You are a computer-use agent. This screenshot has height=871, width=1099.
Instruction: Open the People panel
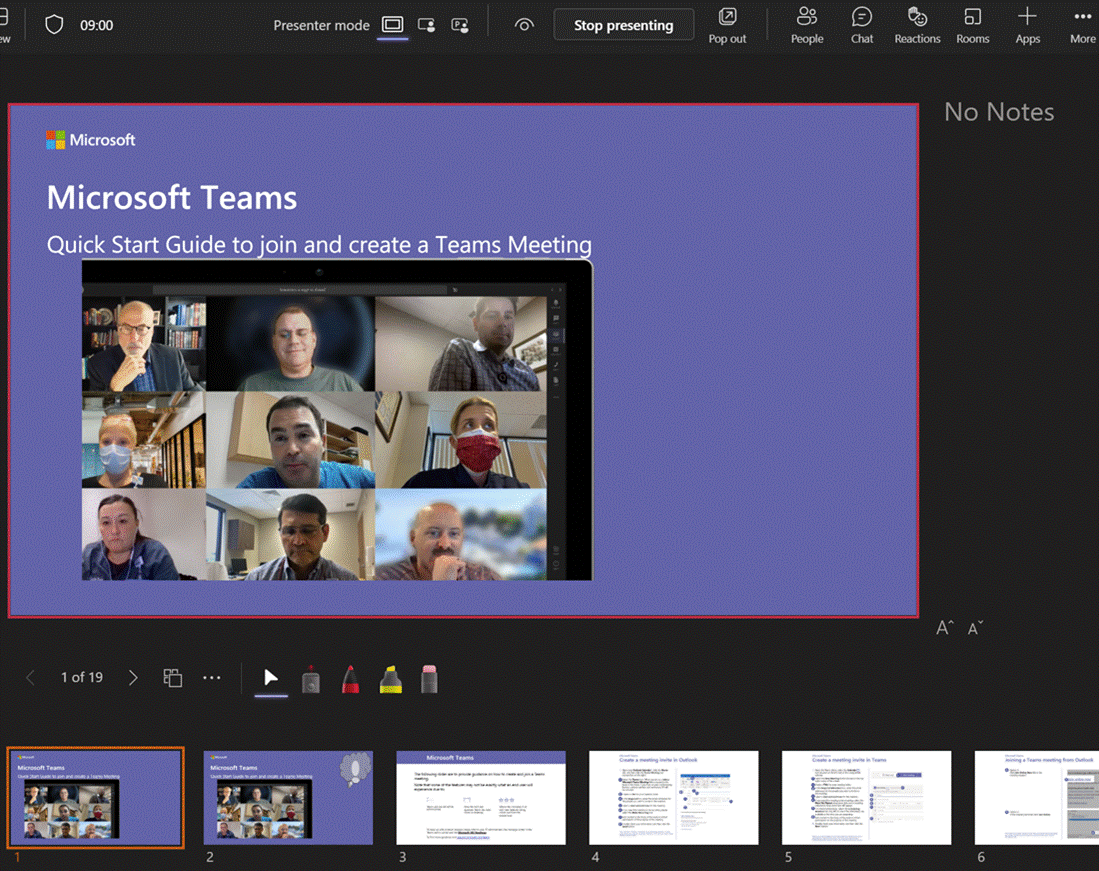coord(807,26)
